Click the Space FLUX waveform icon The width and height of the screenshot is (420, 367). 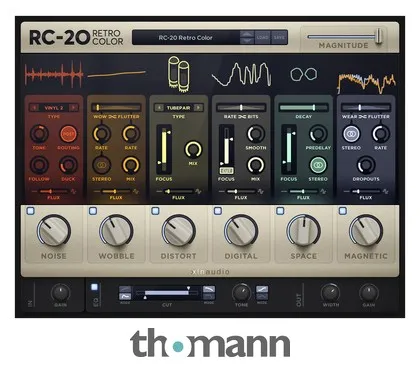pyautogui.click(x=323, y=192)
